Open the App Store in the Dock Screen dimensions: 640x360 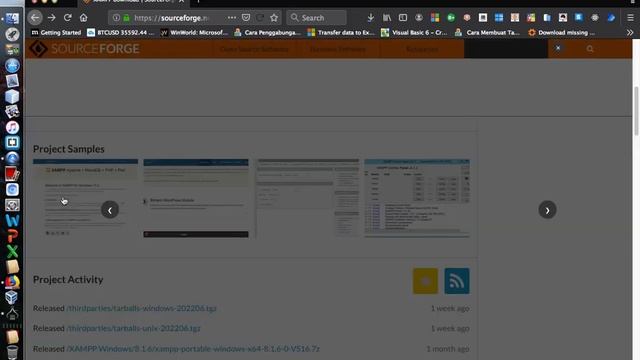coord(12,65)
